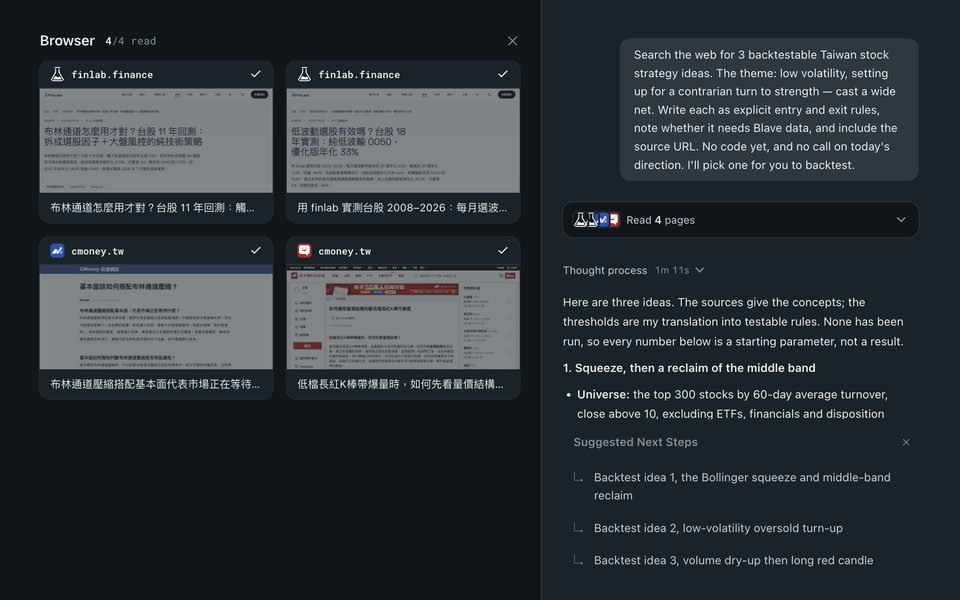Click the source favicon stack beside Read 4 pages
Screen dimensions: 960x600
click(596, 220)
